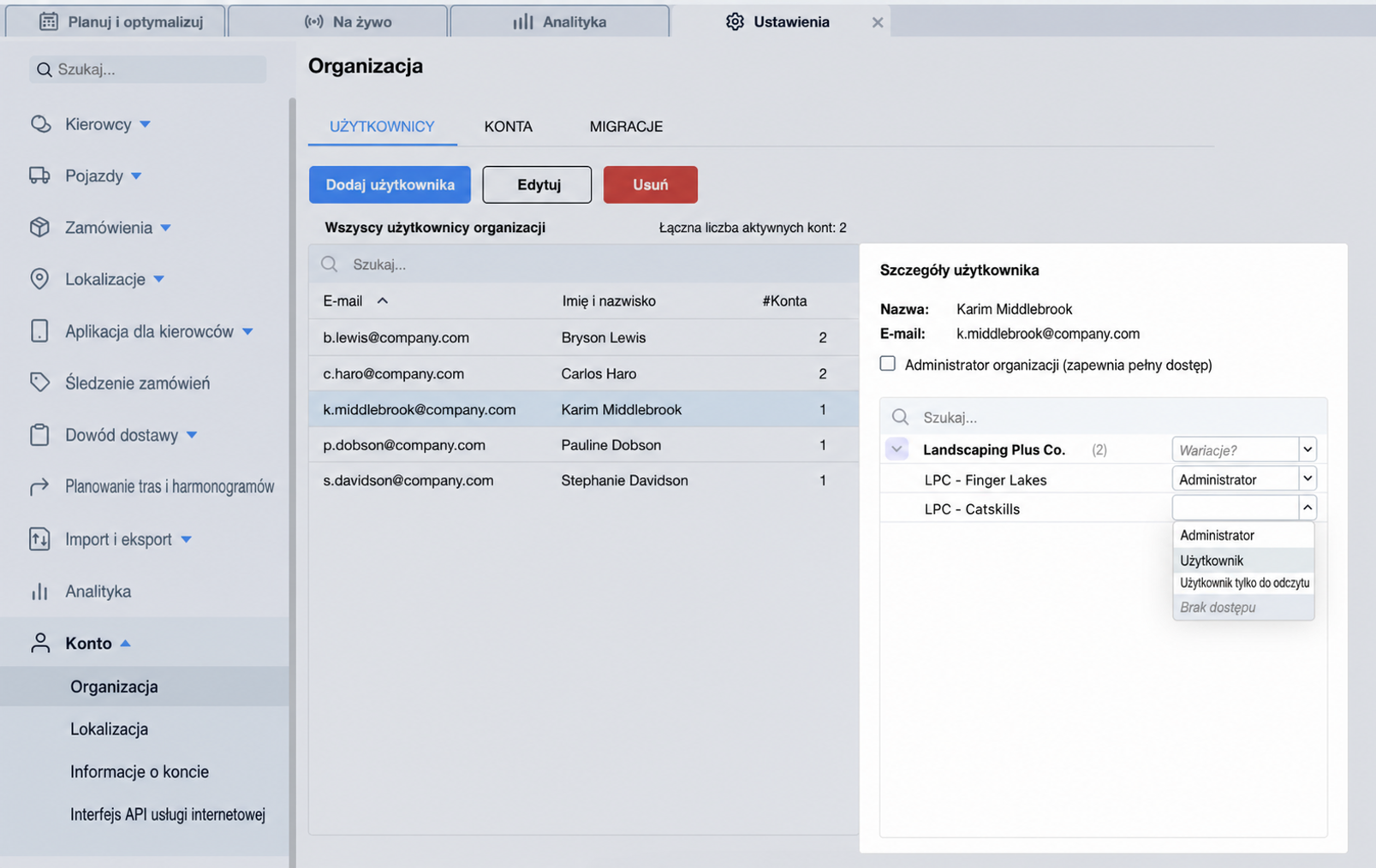Expand the Dowód dostawy menu arrow

click(x=192, y=435)
